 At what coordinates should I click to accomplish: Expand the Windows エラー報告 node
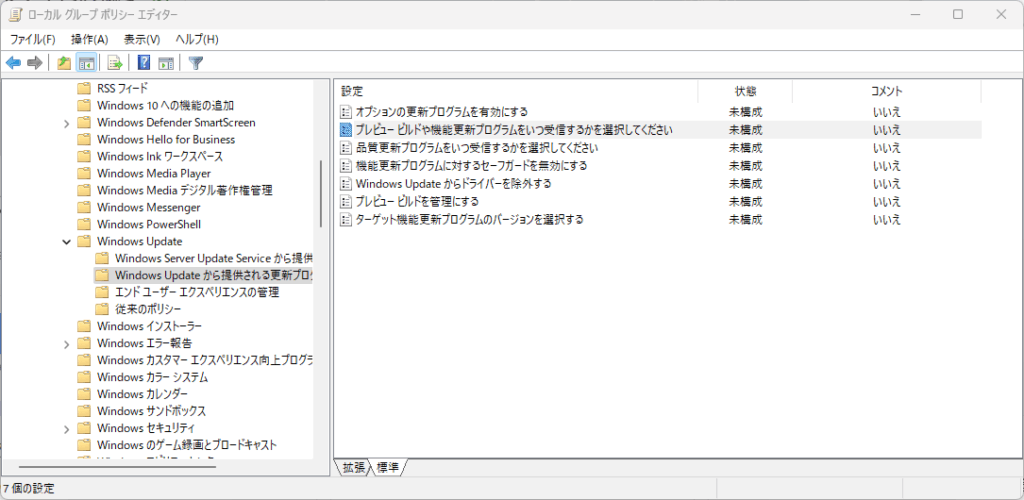pos(67,343)
